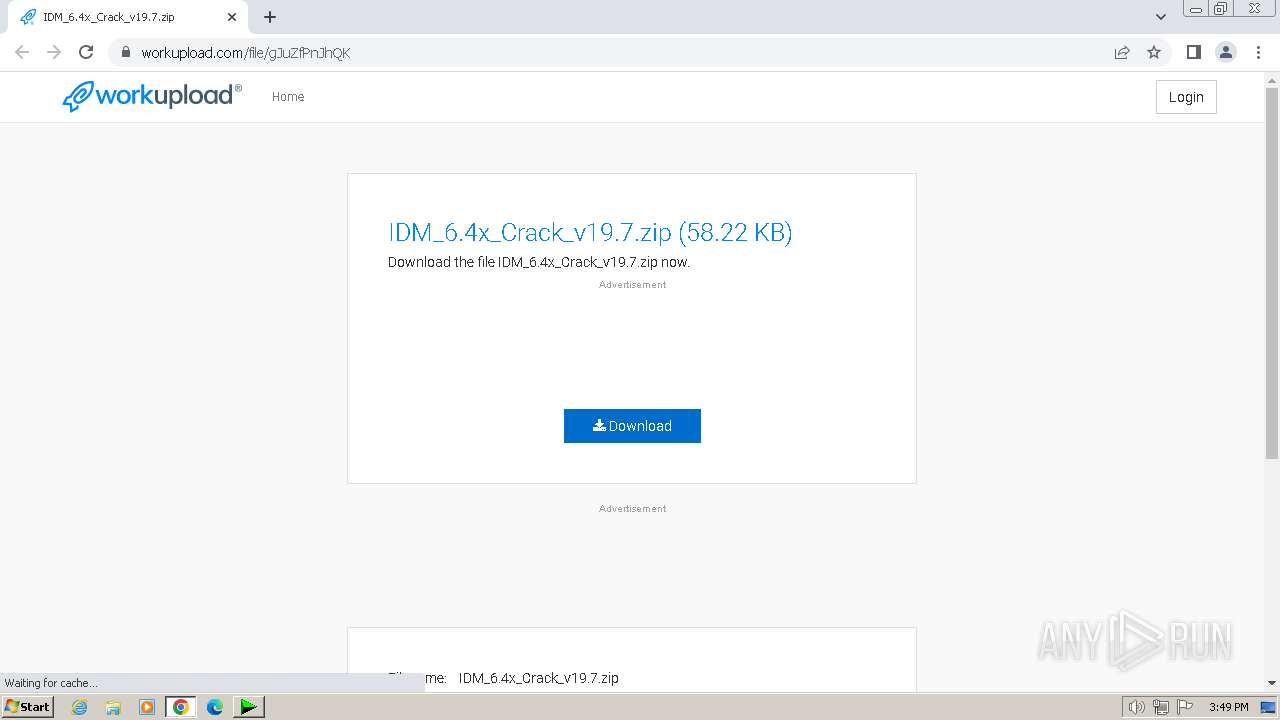Reload the workupload page
The width and height of the screenshot is (1280, 720).
point(86,52)
